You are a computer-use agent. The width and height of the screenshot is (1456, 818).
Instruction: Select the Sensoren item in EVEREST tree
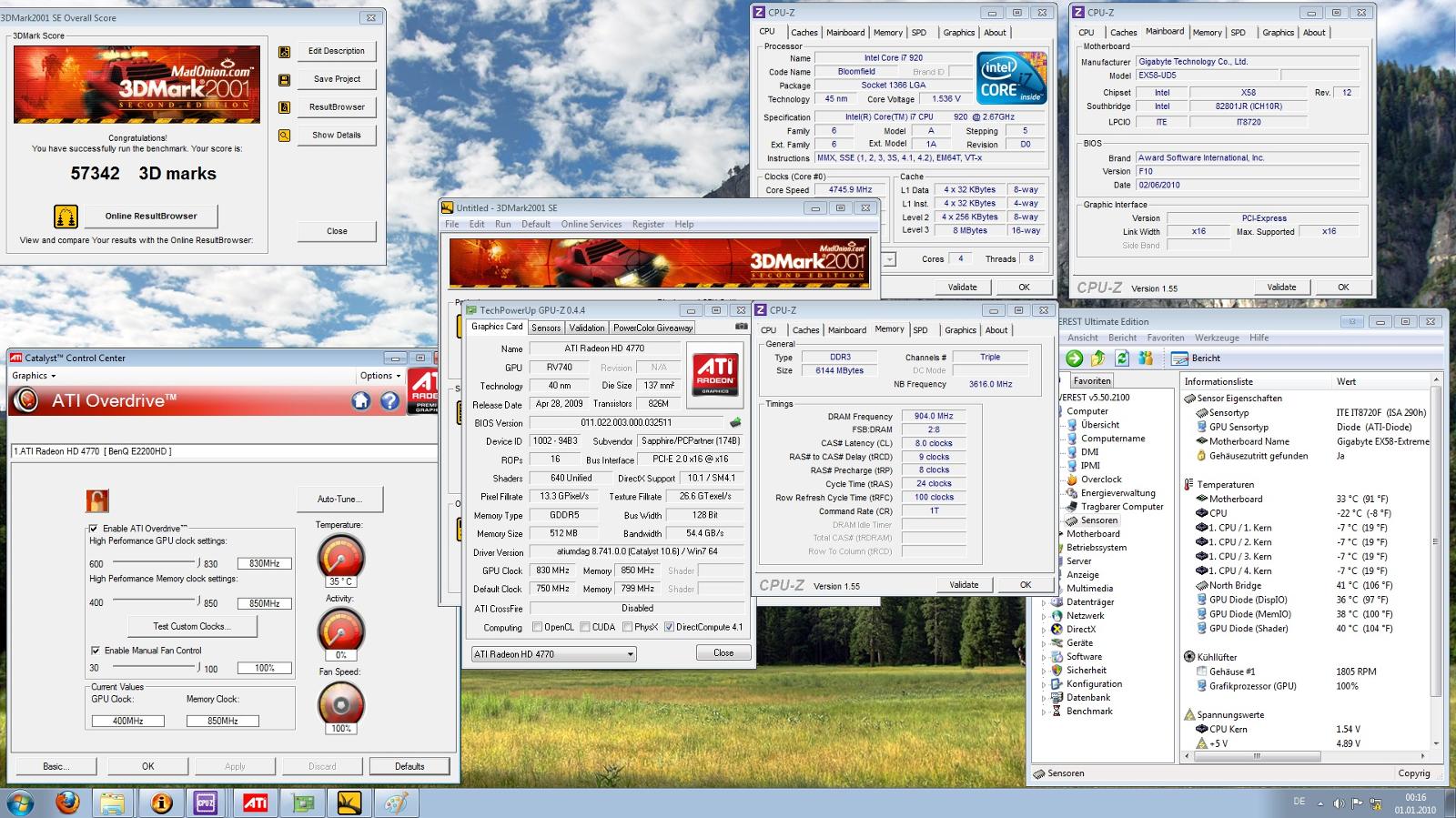1099,520
